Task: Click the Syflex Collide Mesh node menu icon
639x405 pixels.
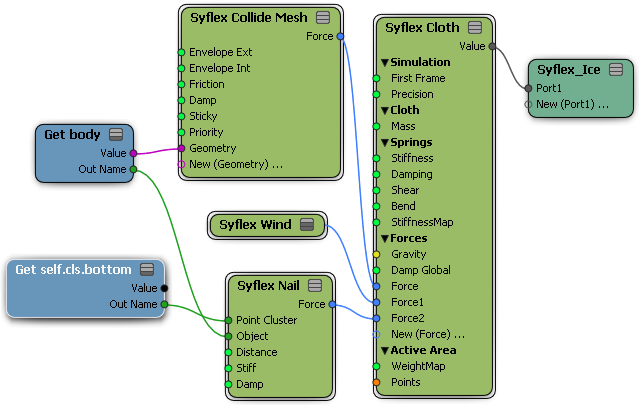Action: tap(323, 18)
